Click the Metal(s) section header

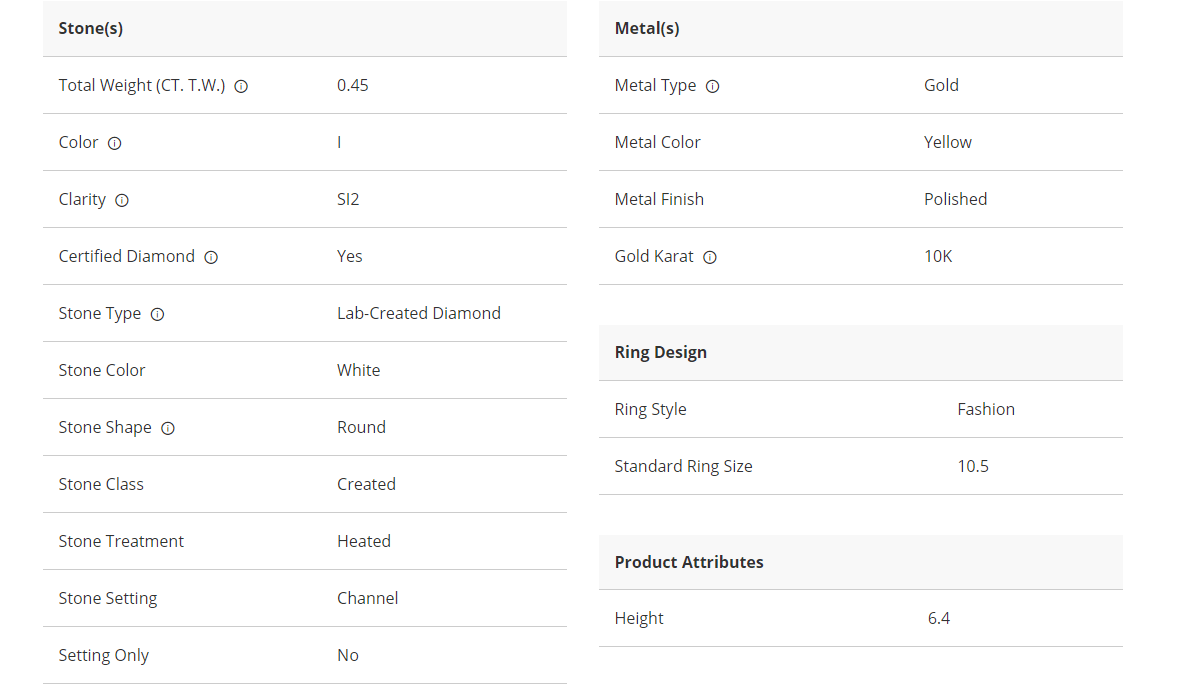pos(647,28)
